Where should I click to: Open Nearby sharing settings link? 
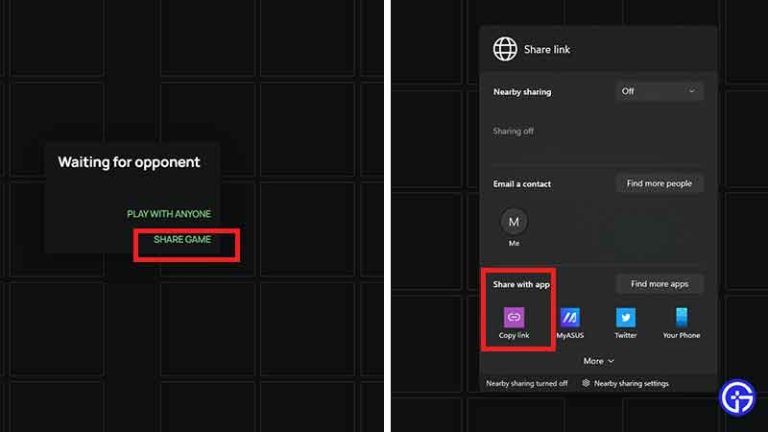(x=626, y=383)
